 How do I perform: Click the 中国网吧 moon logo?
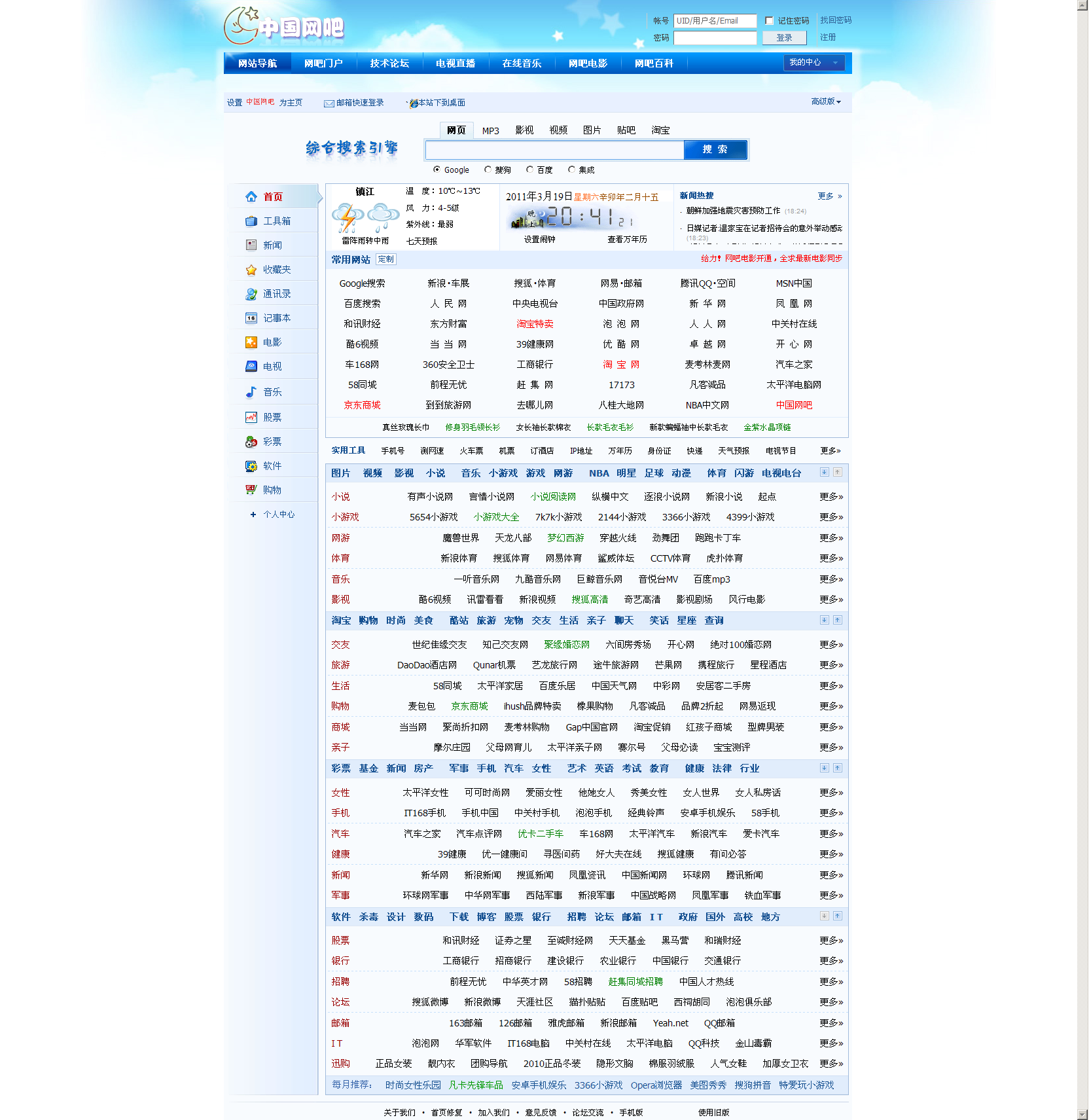(283, 26)
